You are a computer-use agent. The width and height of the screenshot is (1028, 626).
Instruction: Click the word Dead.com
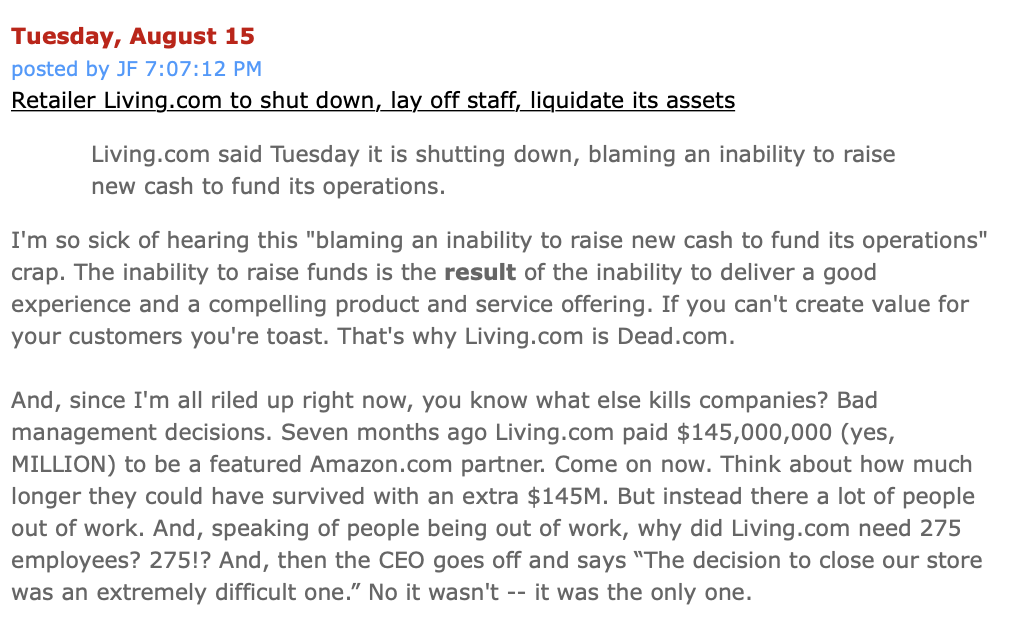pos(673,336)
